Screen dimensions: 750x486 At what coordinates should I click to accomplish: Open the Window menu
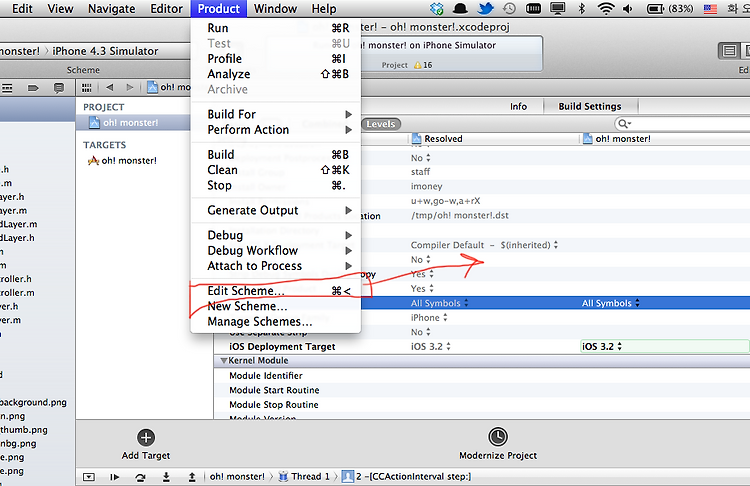click(x=275, y=9)
